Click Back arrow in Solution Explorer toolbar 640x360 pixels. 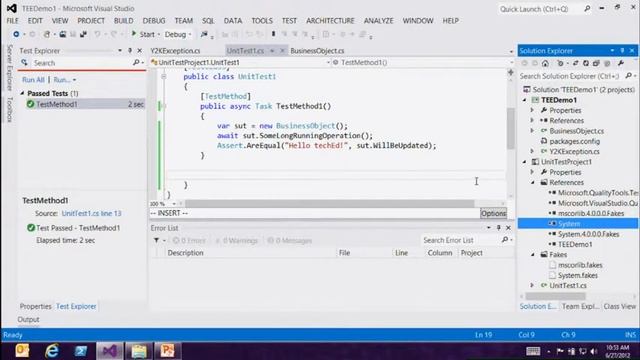pos(525,63)
